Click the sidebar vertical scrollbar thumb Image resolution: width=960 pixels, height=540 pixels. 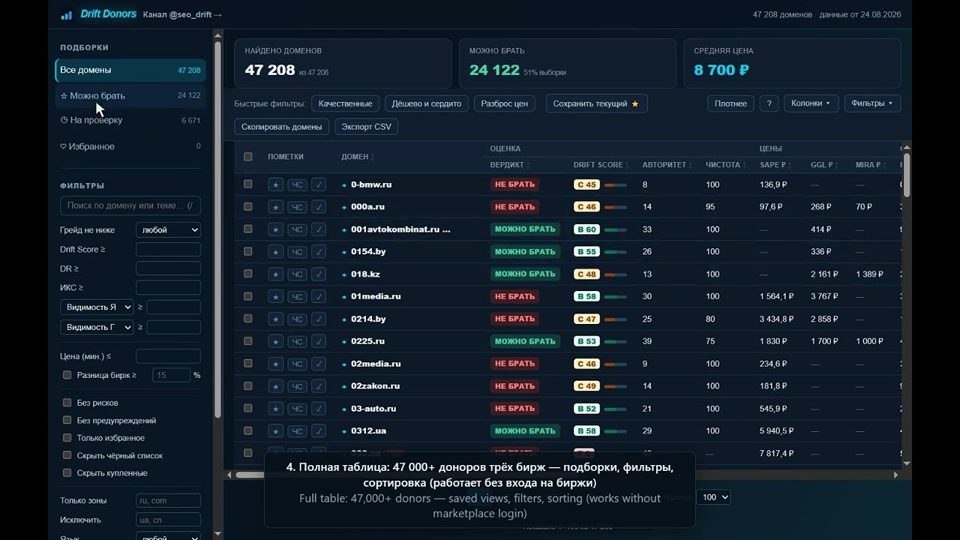(217, 230)
